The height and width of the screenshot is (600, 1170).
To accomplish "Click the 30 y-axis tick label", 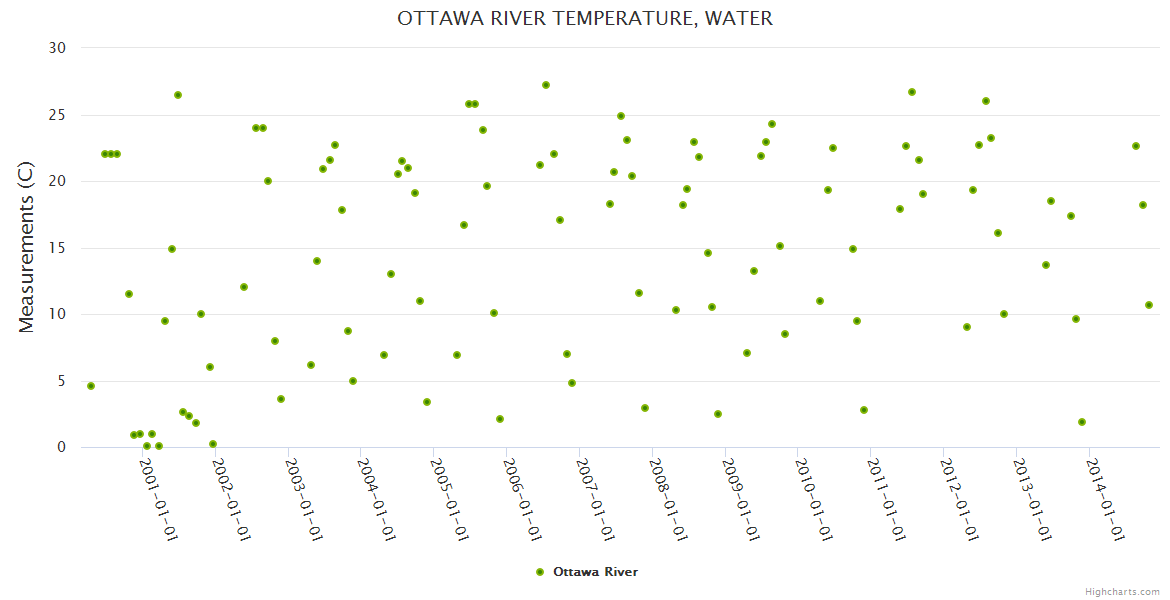I will (57, 48).
